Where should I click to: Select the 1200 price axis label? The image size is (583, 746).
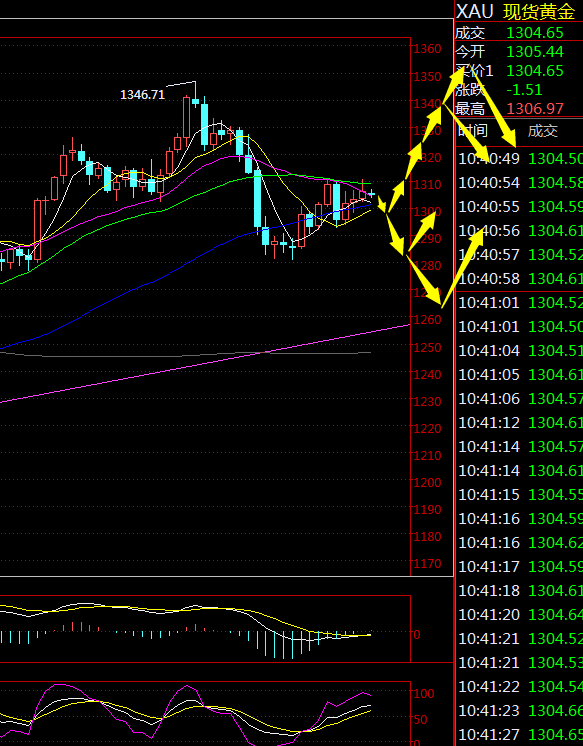click(x=427, y=482)
